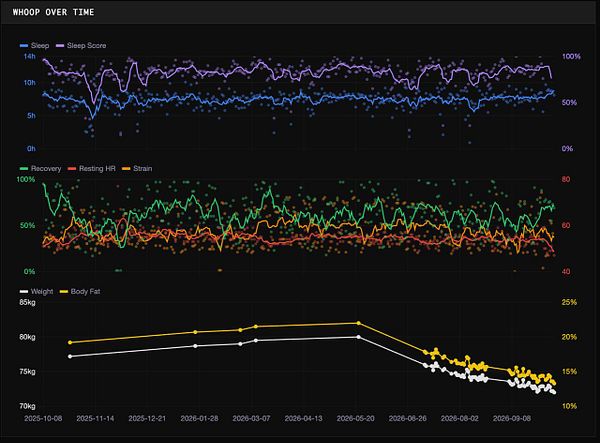The image size is (600, 443).
Task: Toggle the Strain legend entry
Action: coord(137,169)
